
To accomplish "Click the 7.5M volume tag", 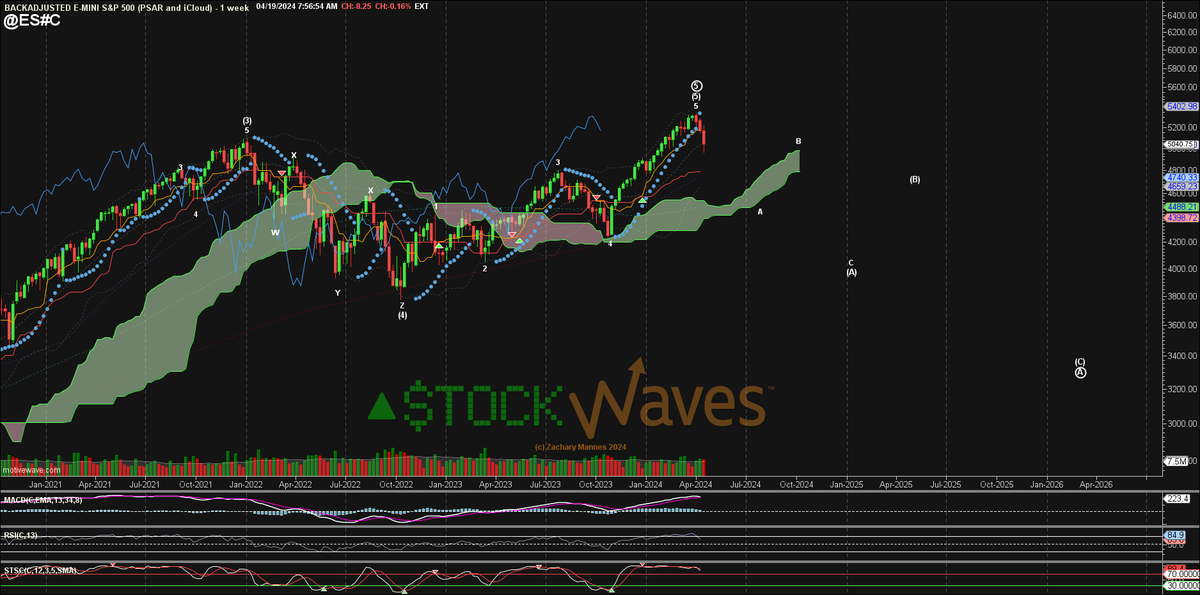I will (x=1176, y=461).
